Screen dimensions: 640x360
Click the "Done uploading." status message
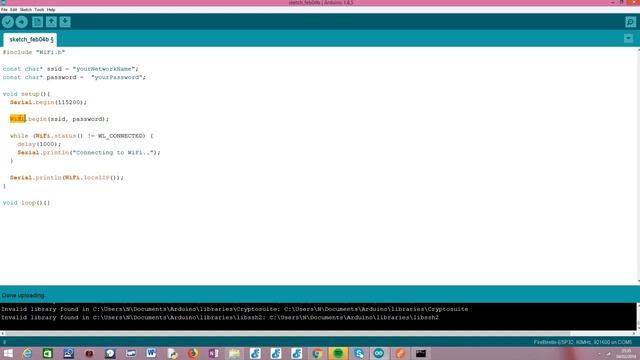[x=23, y=295]
